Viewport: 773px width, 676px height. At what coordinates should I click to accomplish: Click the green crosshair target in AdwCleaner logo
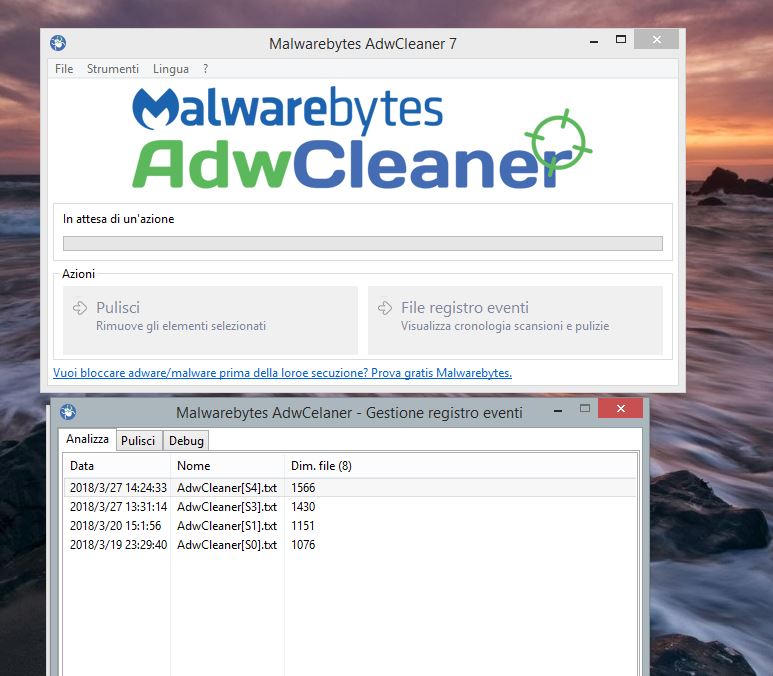point(559,141)
